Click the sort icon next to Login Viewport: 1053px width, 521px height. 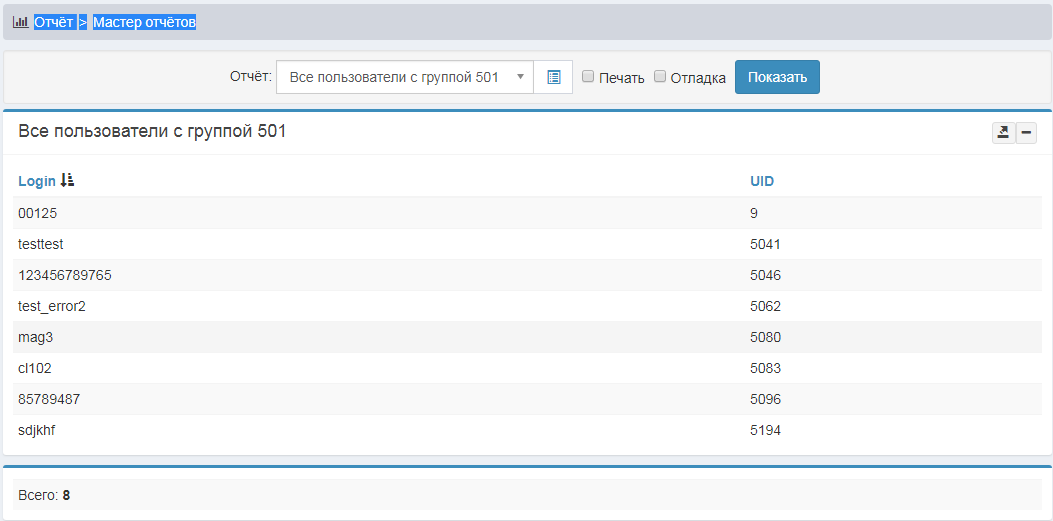[68, 181]
